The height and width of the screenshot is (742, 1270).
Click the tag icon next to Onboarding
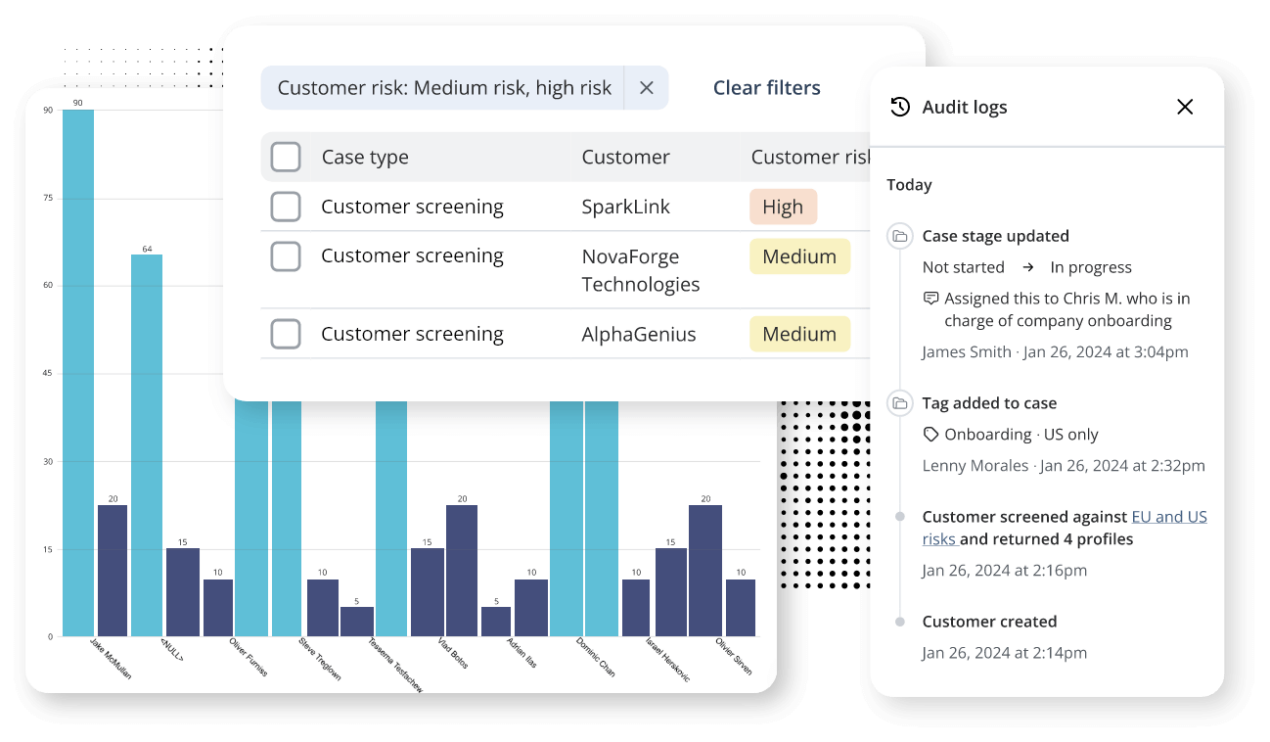click(931, 434)
